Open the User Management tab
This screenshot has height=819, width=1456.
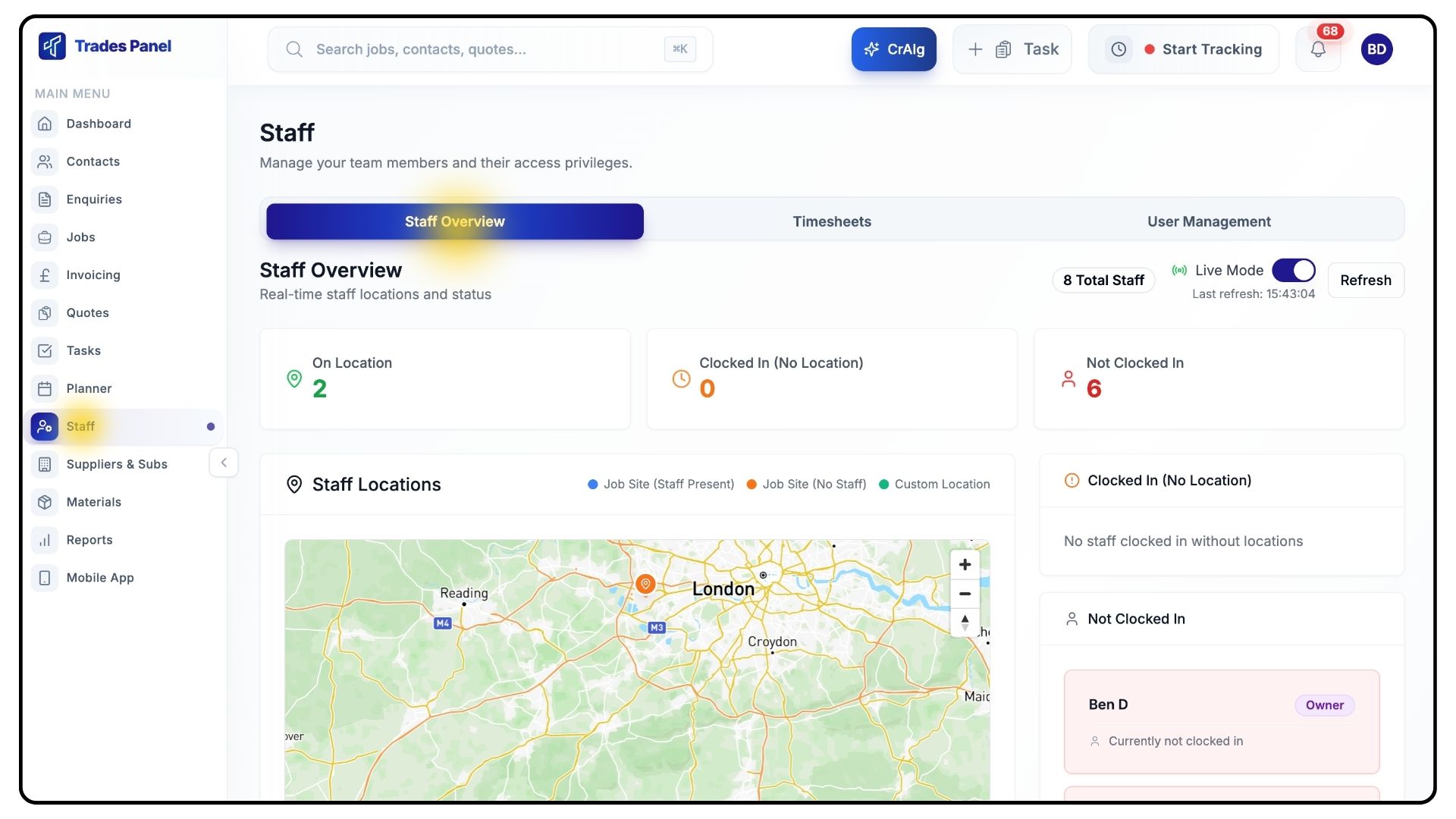pyautogui.click(x=1209, y=221)
